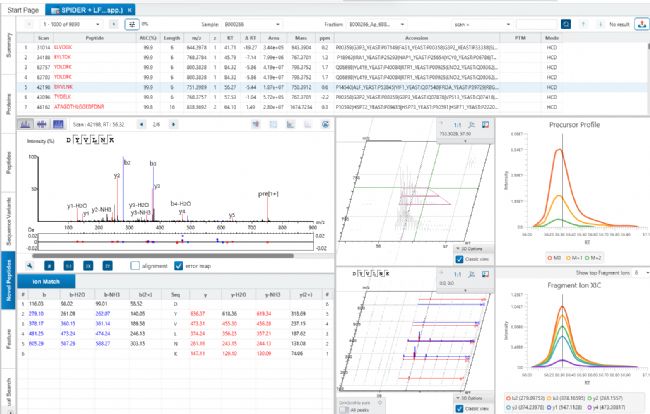Viewport: 650px width, 414px height.
Task: Open the Peptides side tab
Action: pos(9,162)
